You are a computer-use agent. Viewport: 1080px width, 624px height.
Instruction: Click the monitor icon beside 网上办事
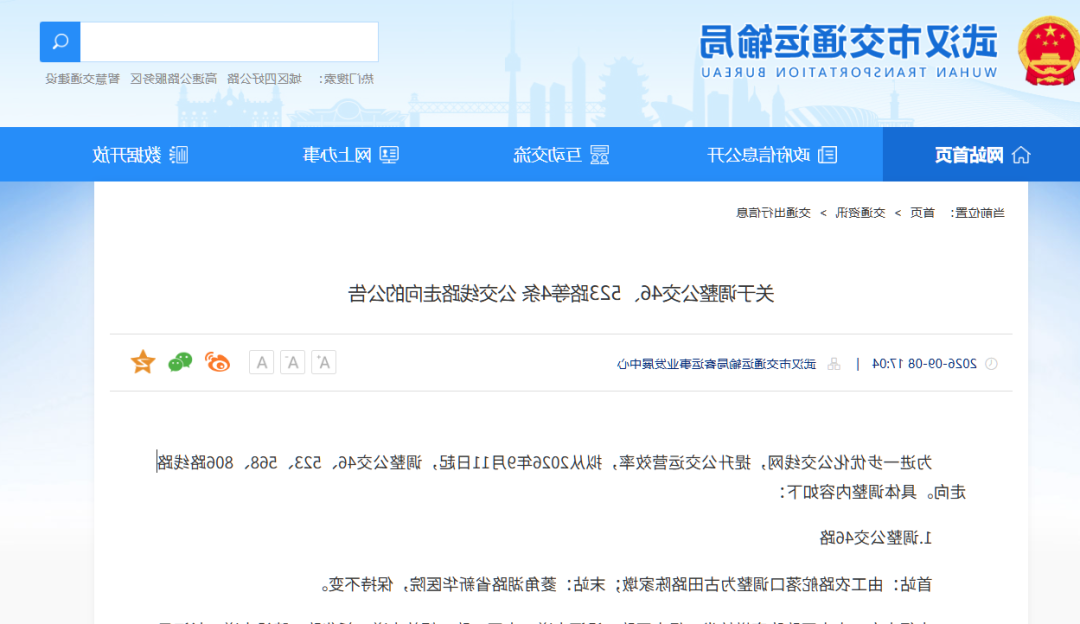click(389, 155)
